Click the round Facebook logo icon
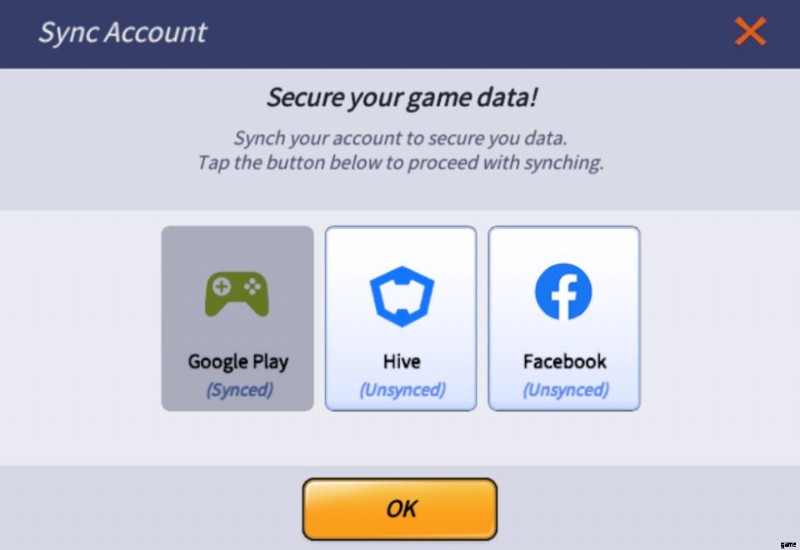 click(564, 292)
